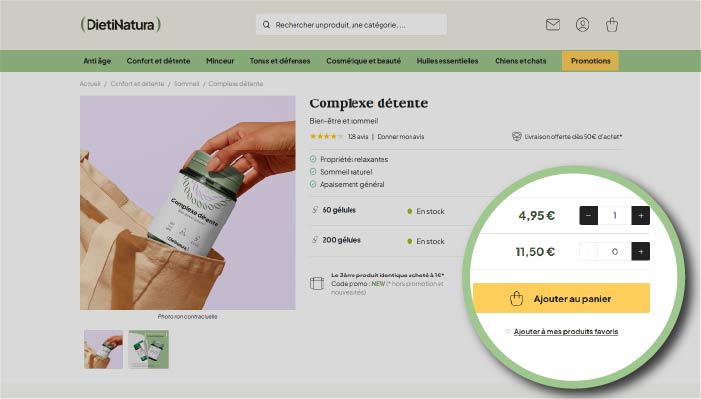Decrease quantity for the 4,95 € option

click(588, 216)
